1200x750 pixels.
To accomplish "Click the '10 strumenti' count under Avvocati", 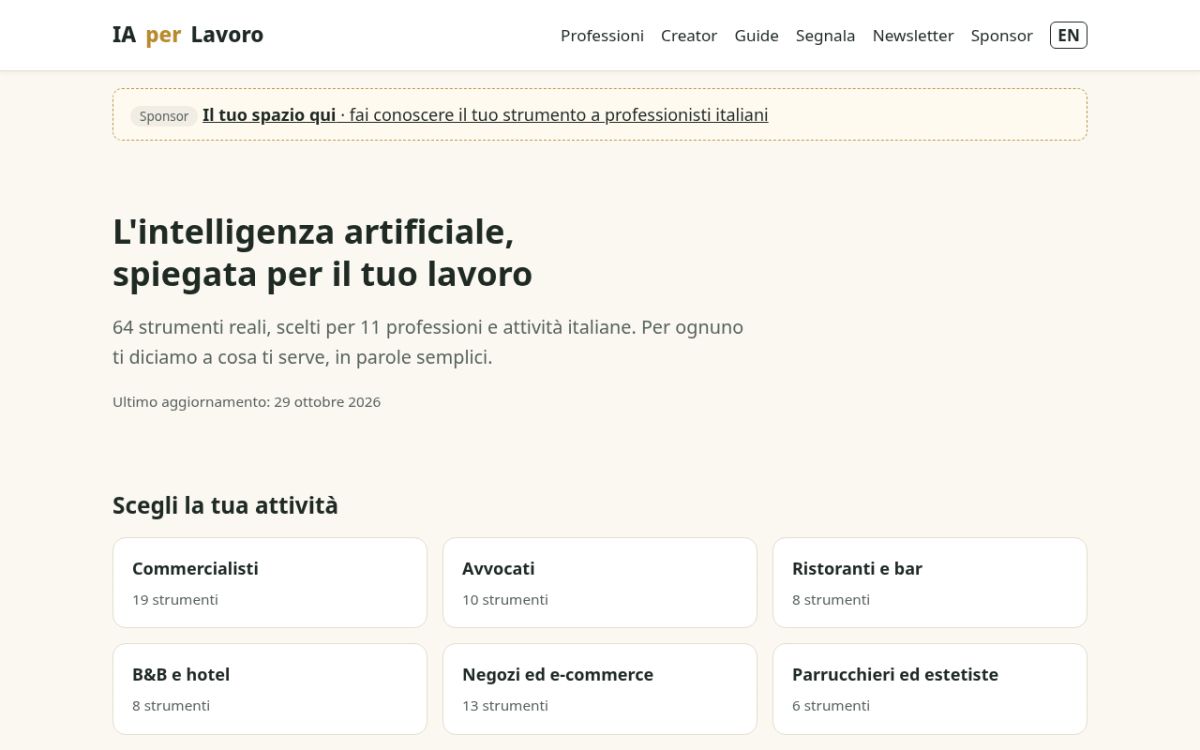I will [505, 600].
